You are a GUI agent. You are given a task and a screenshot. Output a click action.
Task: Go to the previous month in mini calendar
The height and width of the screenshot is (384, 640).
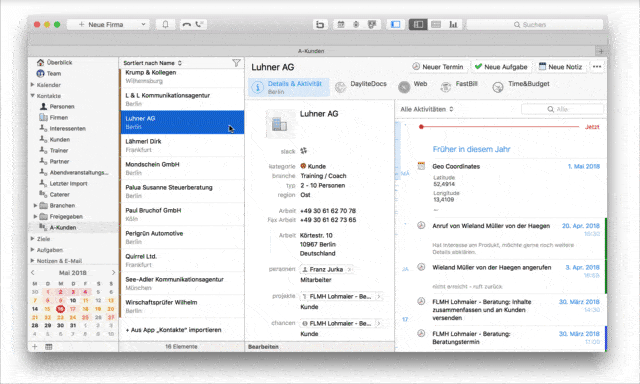click(33, 273)
